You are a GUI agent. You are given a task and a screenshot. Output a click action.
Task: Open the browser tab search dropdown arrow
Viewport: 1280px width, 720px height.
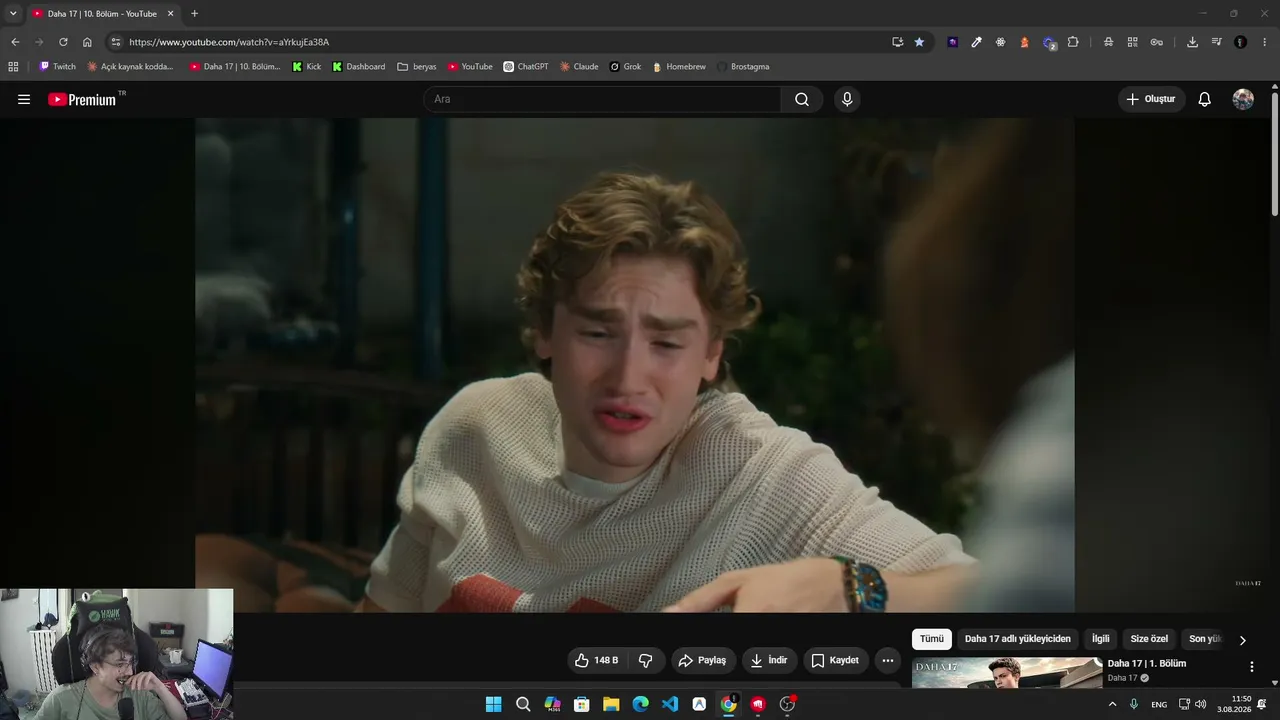(13, 13)
